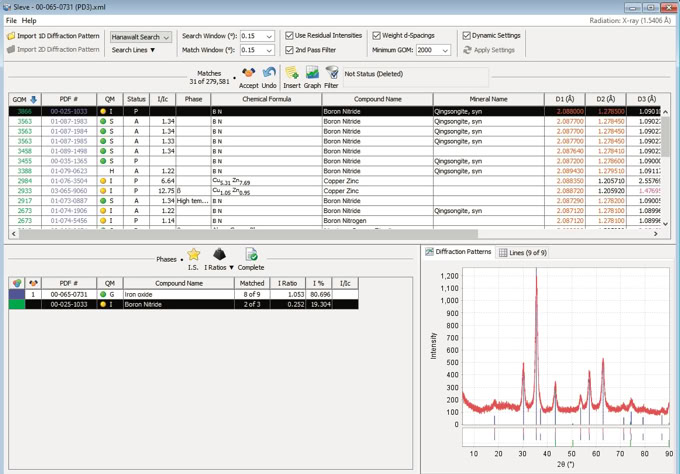Expand the Minimum GOM combo box

pyautogui.click(x=445, y=50)
